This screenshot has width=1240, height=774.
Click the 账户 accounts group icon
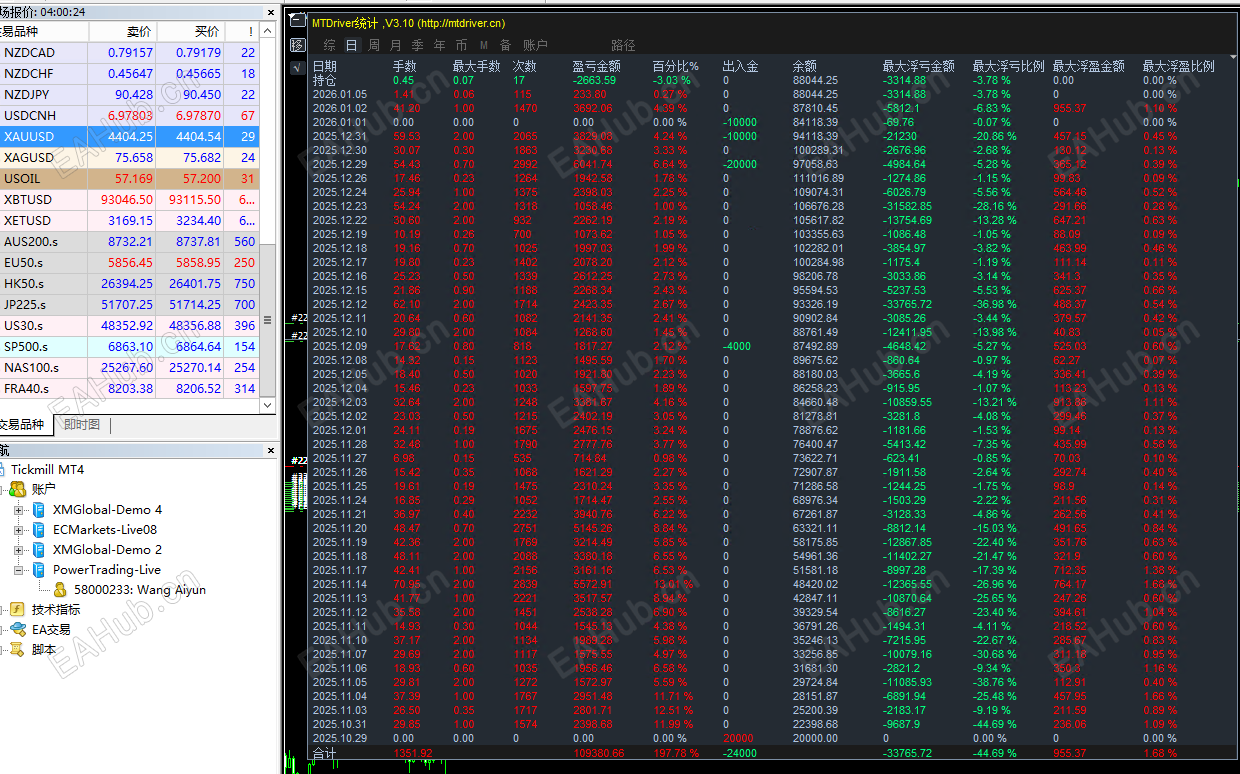[x=18, y=488]
